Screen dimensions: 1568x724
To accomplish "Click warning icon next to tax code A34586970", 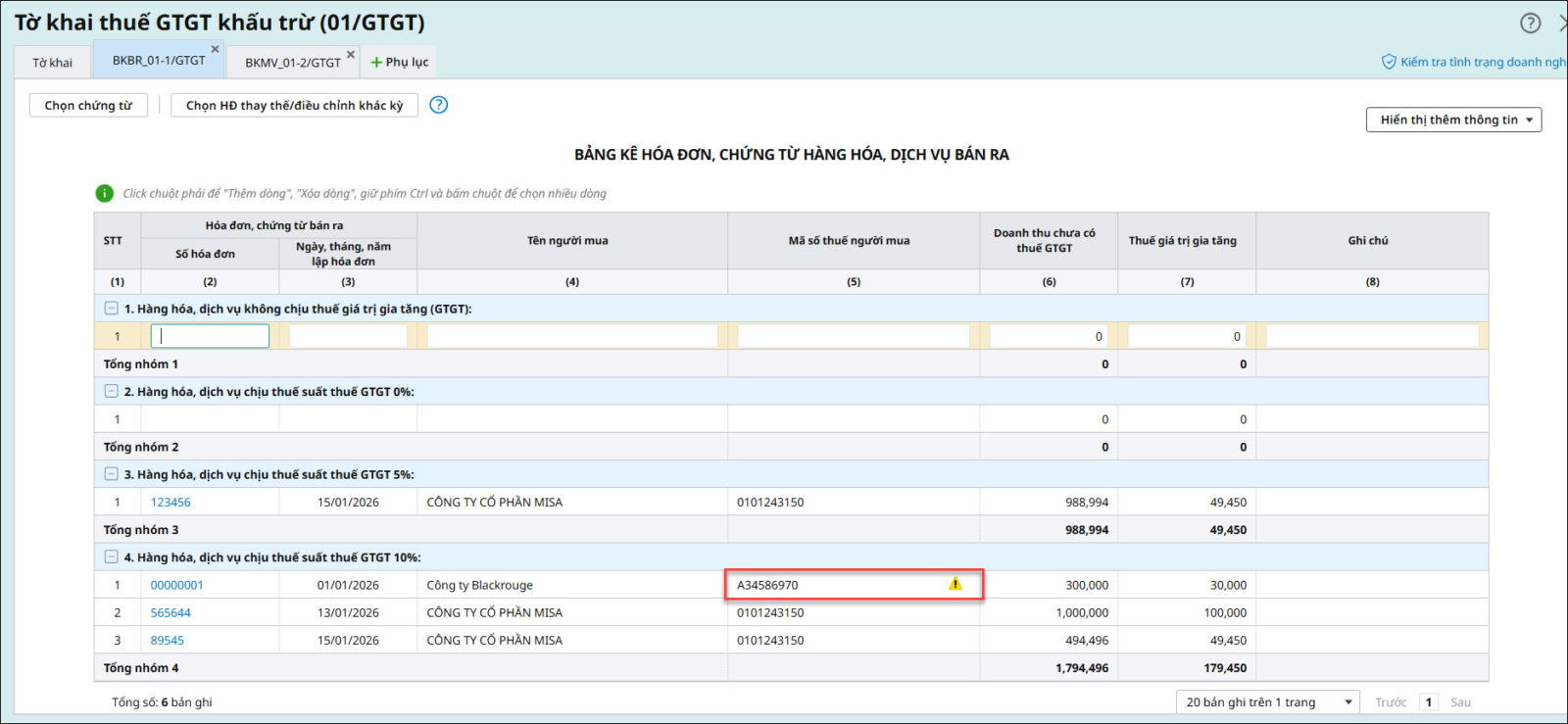I will tap(955, 585).
